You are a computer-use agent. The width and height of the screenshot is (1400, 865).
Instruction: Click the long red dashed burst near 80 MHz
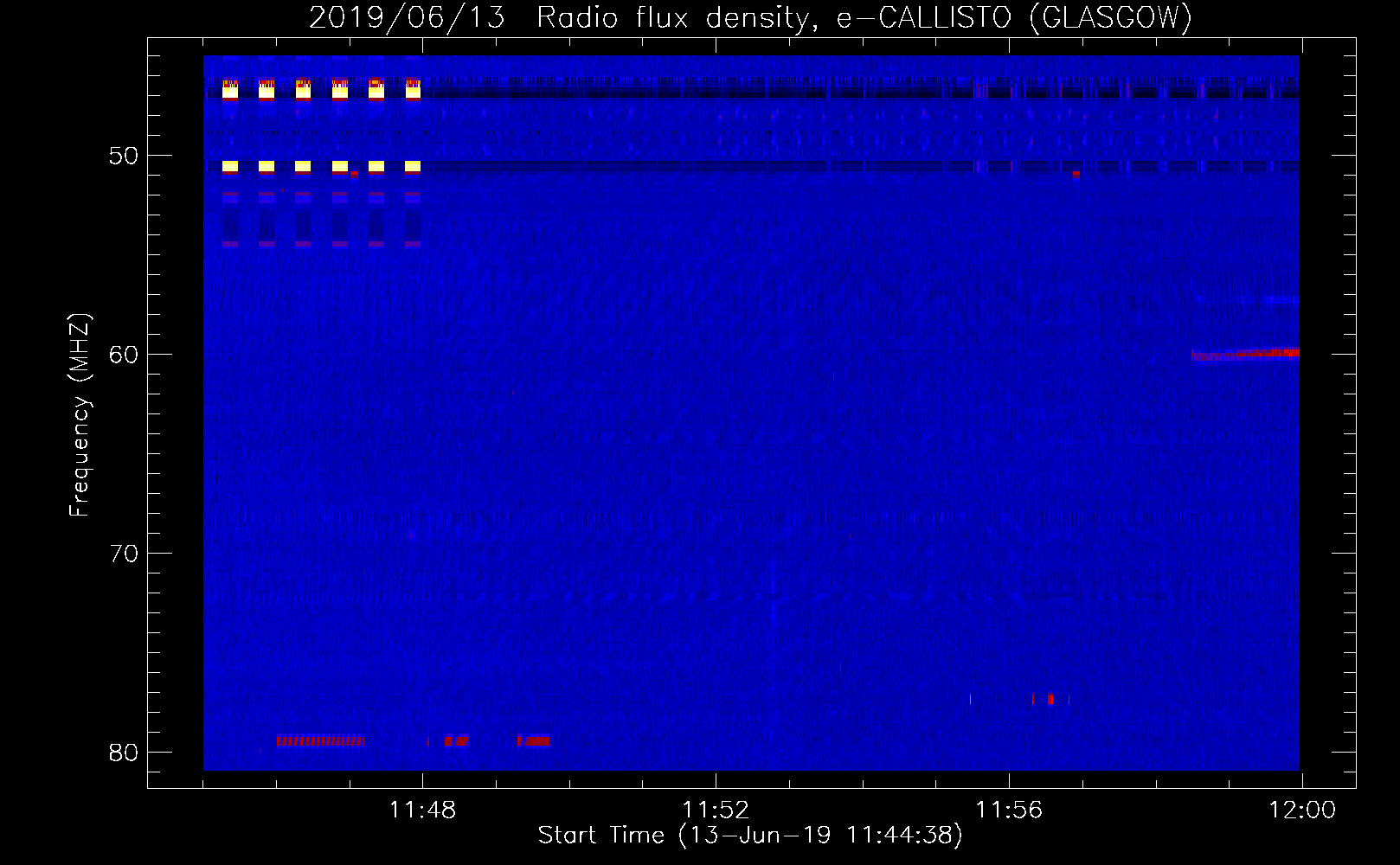[320, 740]
